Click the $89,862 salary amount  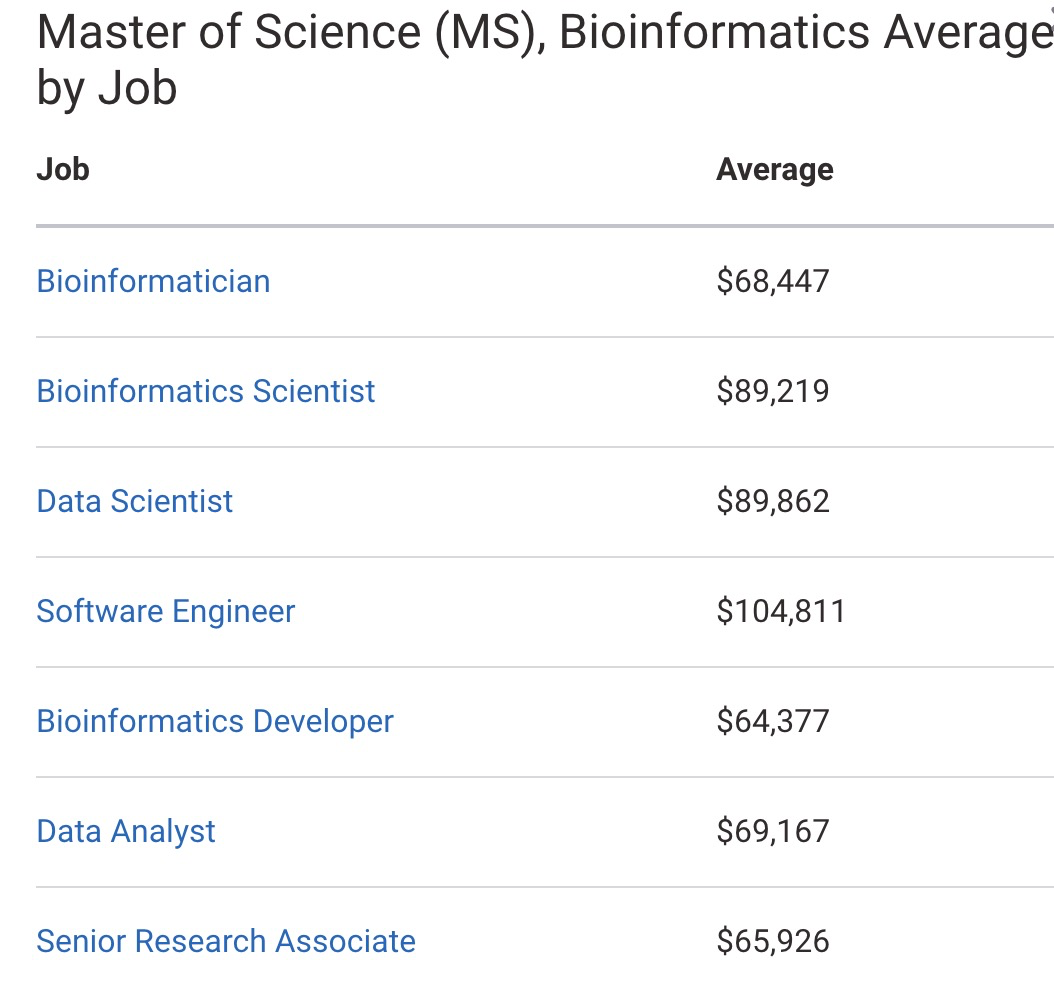(773, 501)
